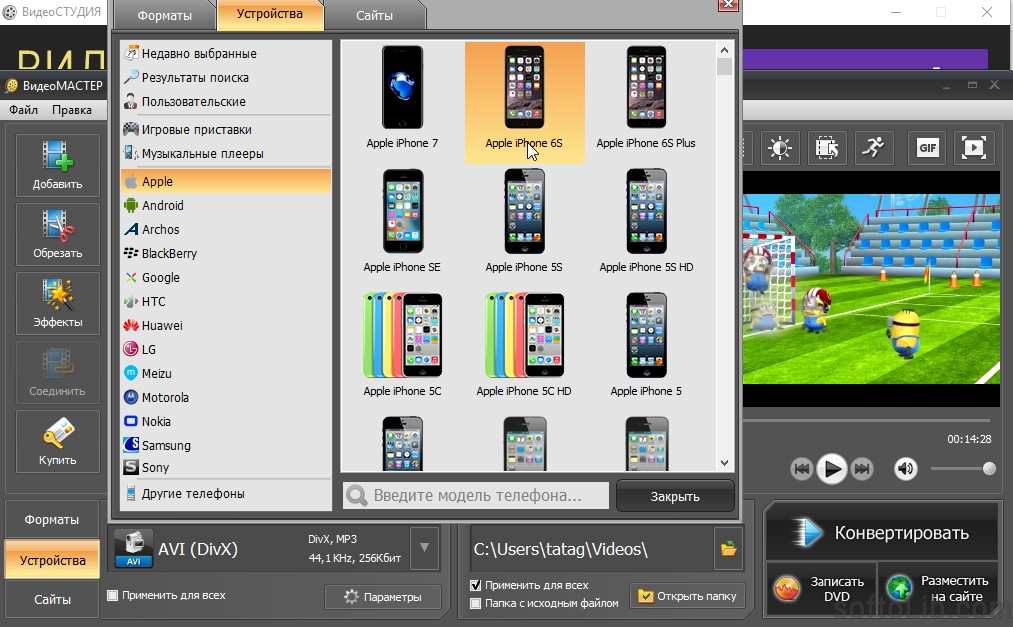Select LG in device list

(x=225, y=349)
